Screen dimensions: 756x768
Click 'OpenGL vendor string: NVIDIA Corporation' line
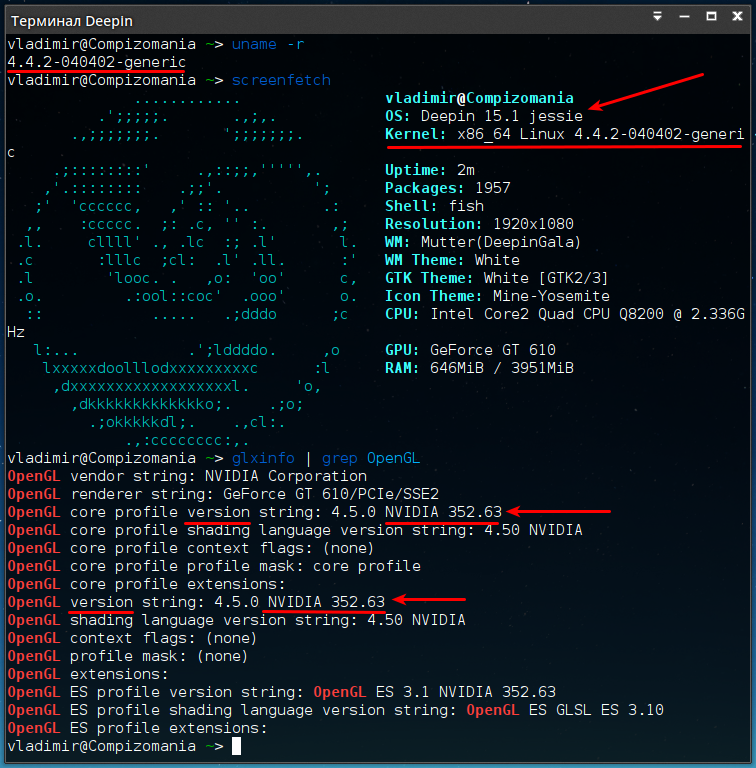(187, 476)
